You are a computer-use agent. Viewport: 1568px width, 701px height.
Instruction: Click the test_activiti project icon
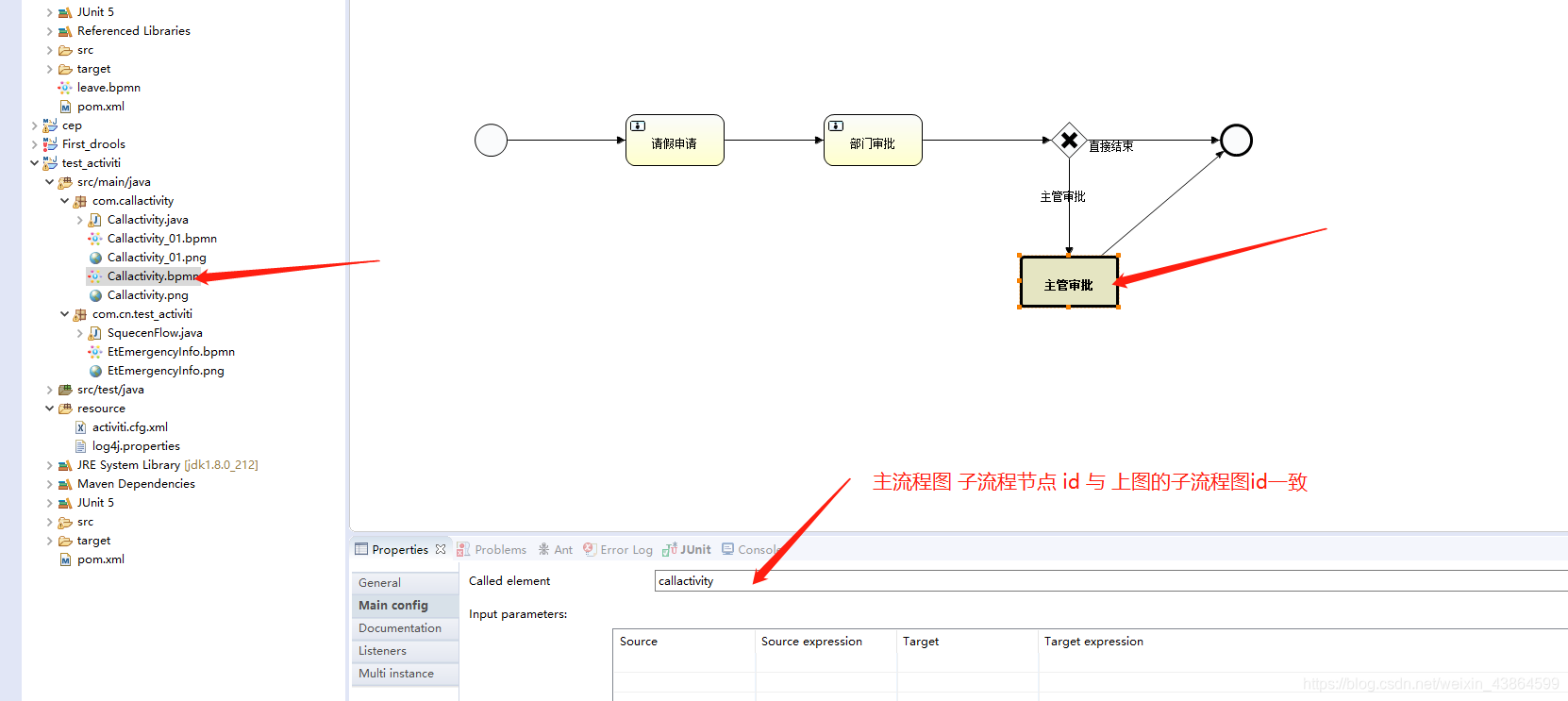click(50, 163)
